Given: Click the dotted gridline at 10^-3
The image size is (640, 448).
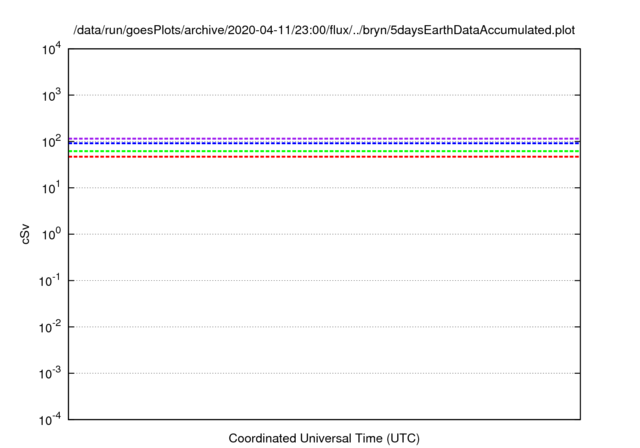Looking at the screenshot, I should (x=324, y=373).
